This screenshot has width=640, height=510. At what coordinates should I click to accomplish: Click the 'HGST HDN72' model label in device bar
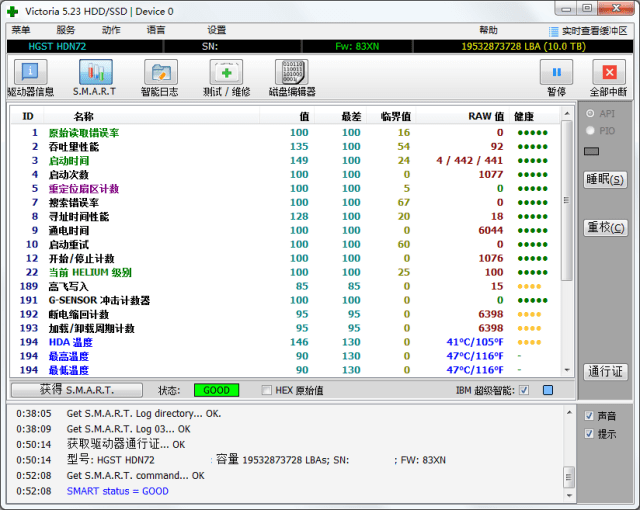57,47
